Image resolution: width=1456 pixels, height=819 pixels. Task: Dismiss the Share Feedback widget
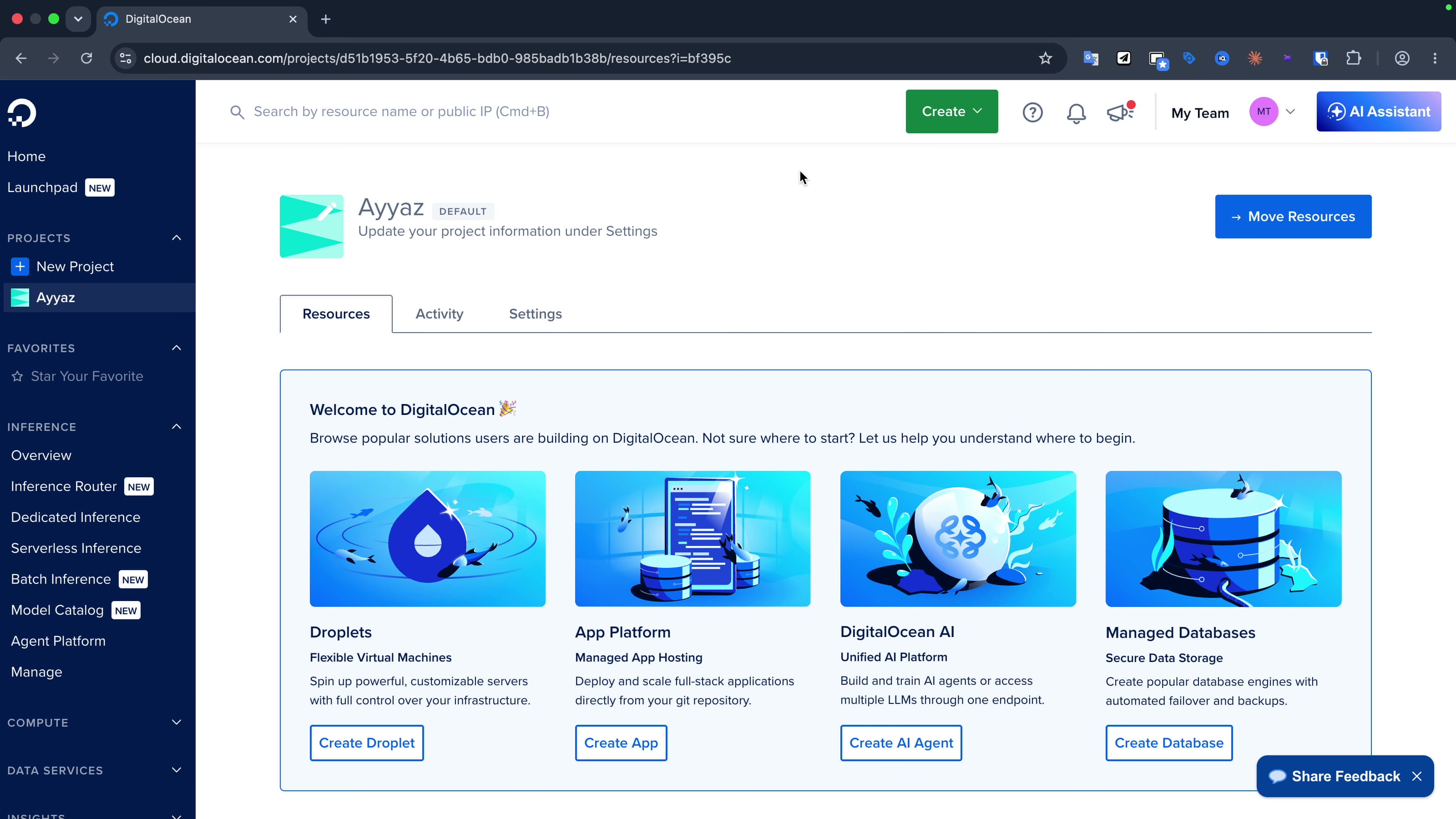(1416, 776)
